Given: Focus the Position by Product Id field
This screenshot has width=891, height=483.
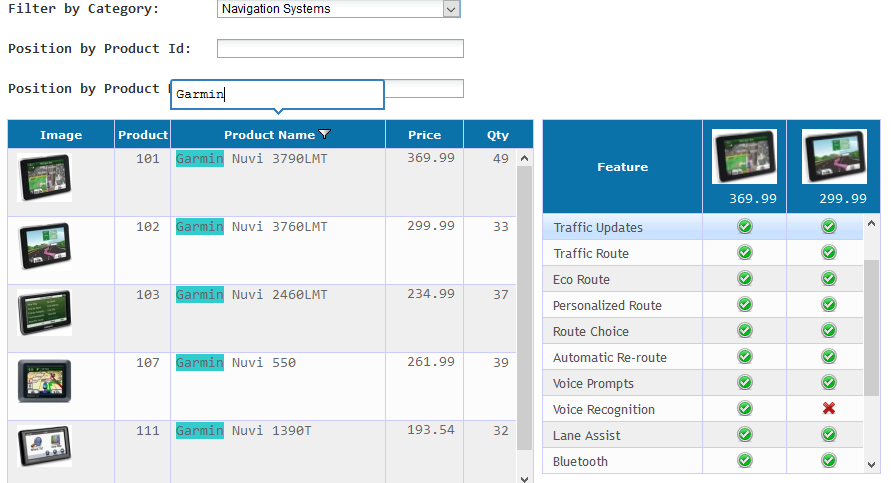Looking at the screenshot, I should 340,49.
